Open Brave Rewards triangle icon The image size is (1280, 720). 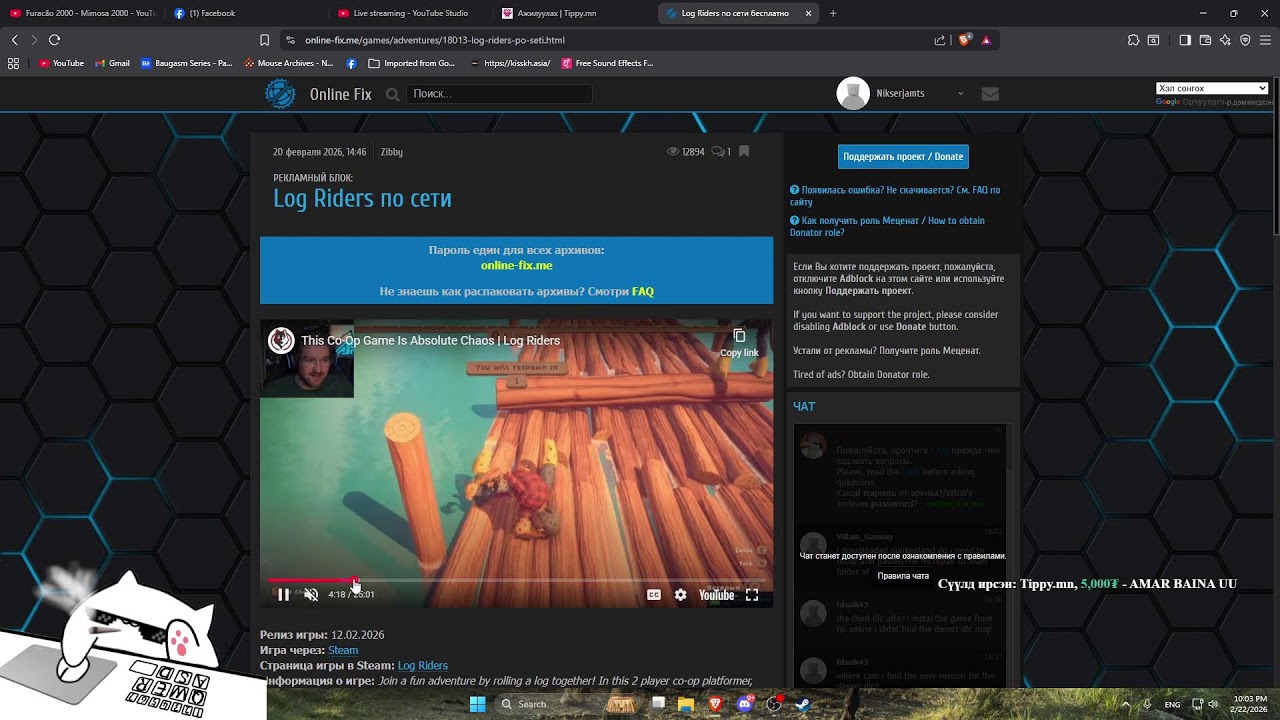(986, 40)
